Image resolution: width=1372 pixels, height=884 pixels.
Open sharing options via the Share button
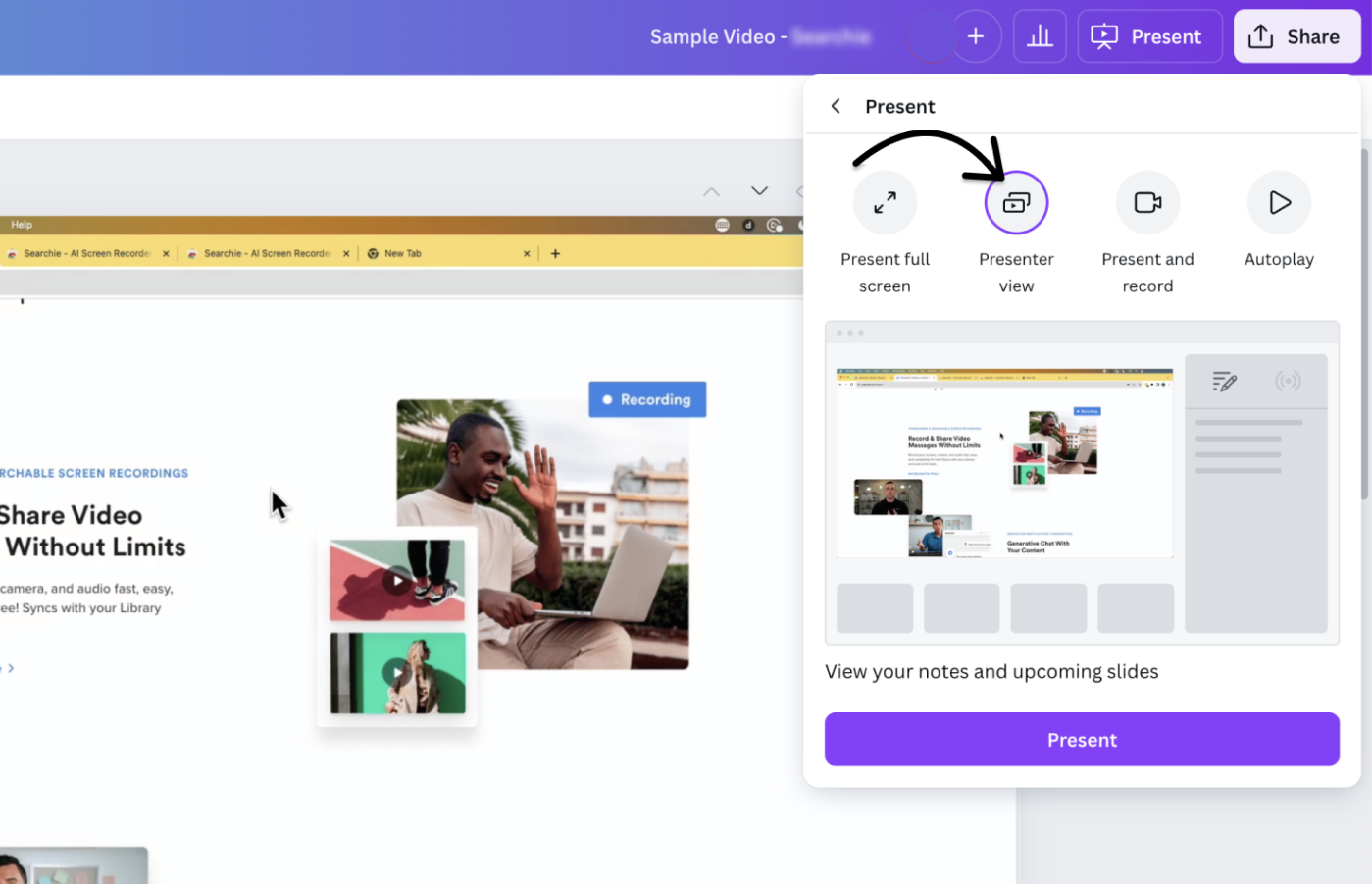coord(1296,36)
